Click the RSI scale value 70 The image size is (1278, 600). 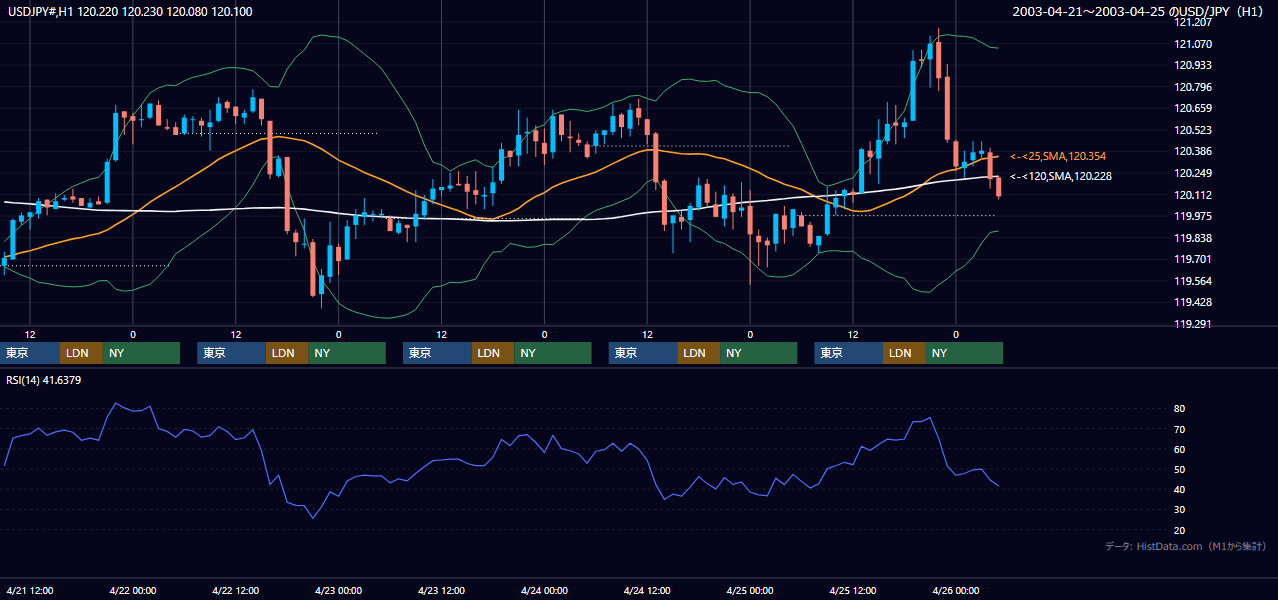tap(1180, 429)
